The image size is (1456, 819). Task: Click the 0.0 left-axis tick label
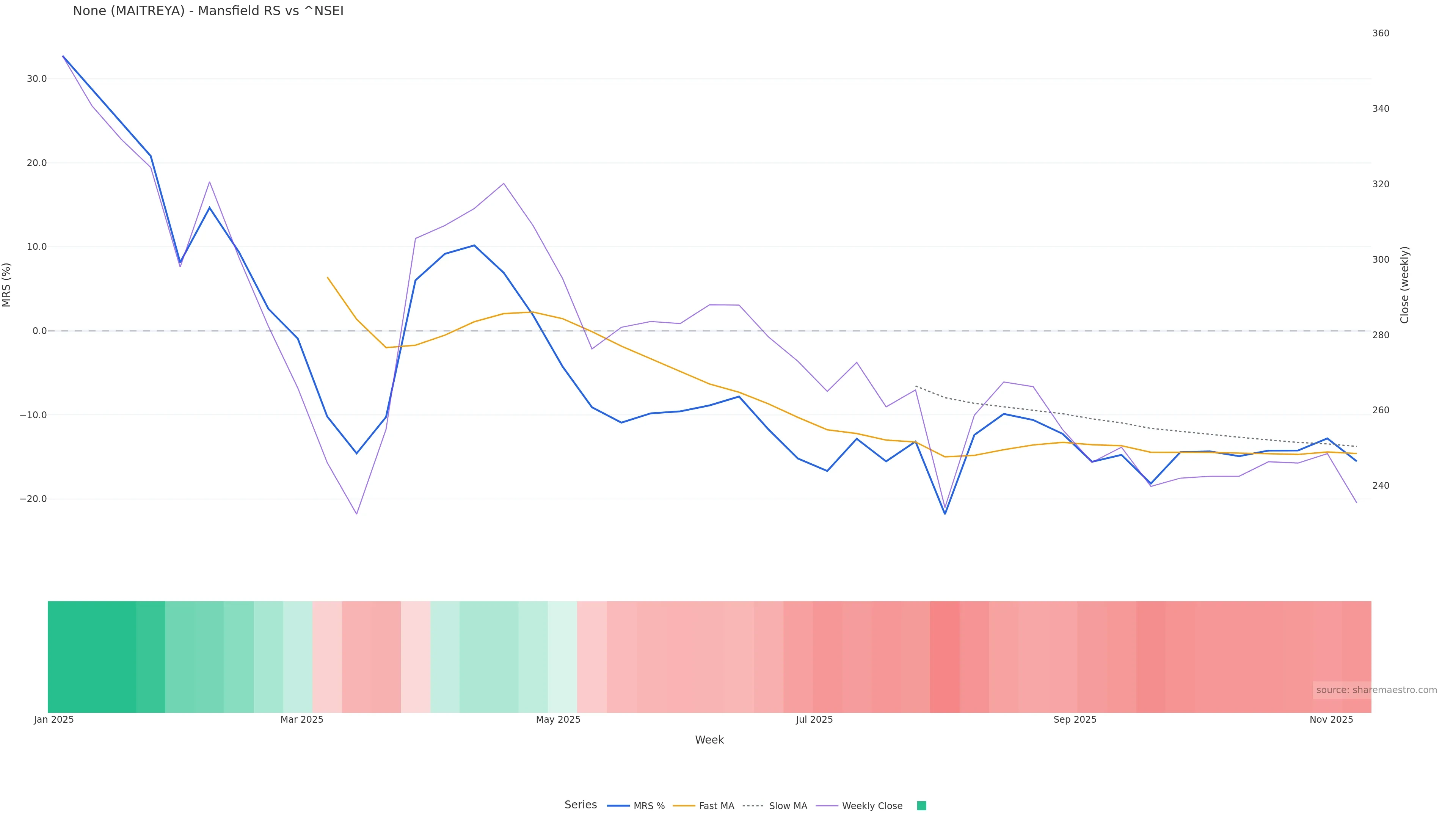click(x=39, y=331)
